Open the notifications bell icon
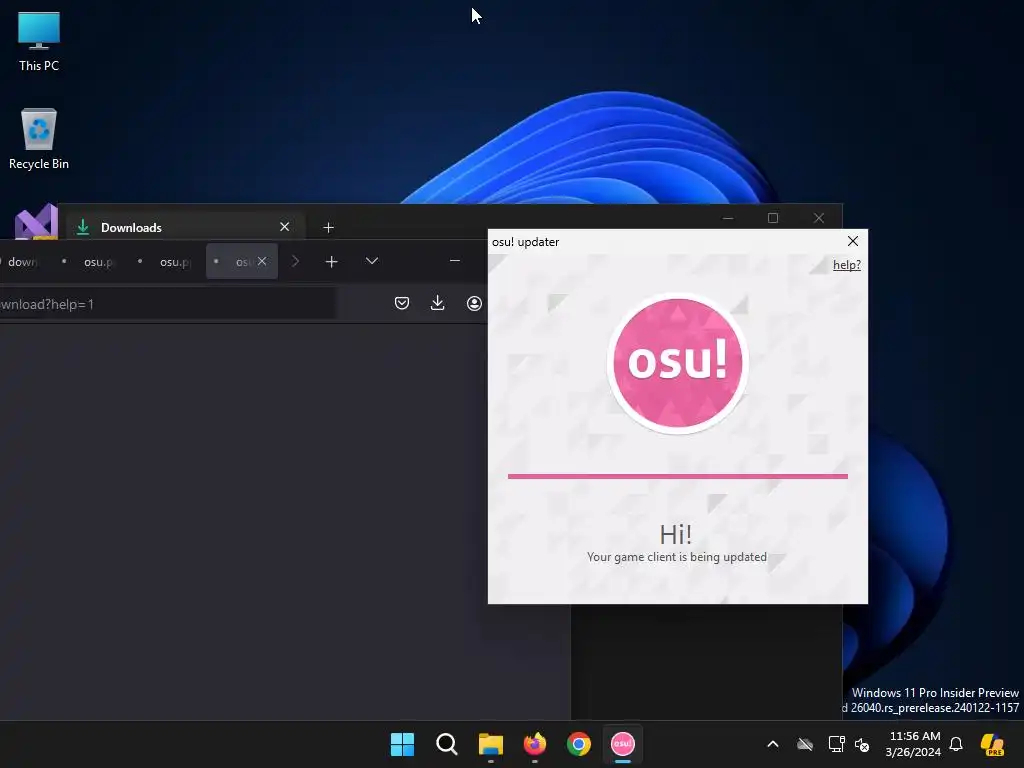Viewport: 1024px width, 768px height. point(956,744)
